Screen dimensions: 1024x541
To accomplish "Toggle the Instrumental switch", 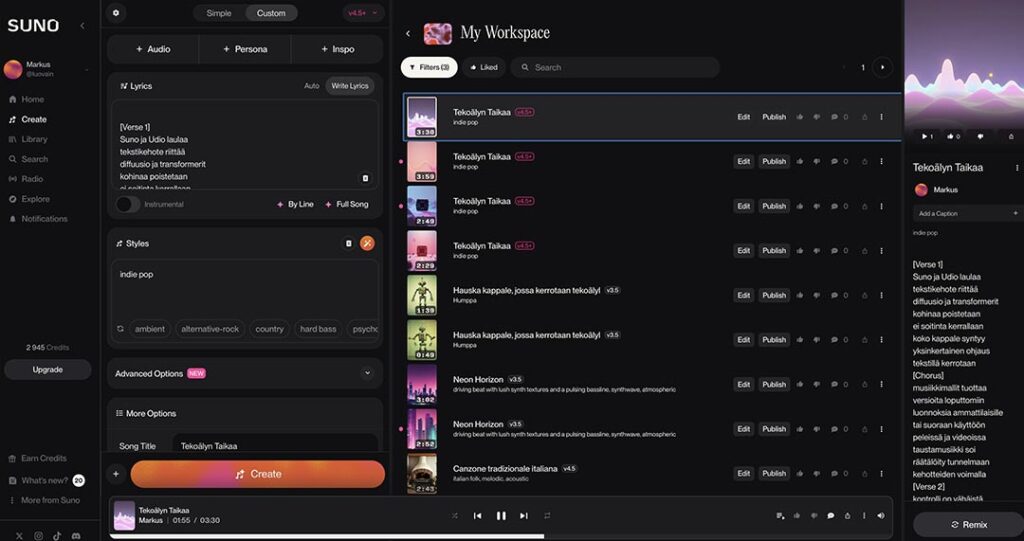I will click(127, 204).
